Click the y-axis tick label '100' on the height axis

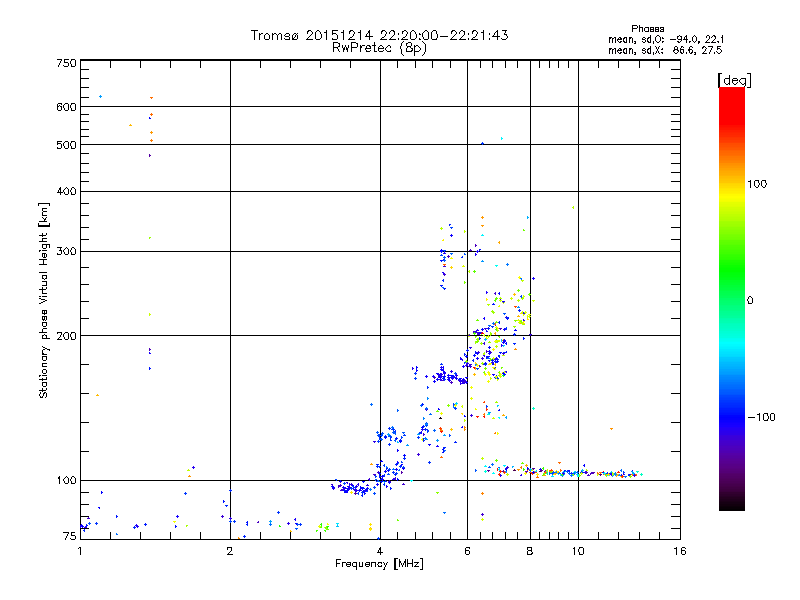(x=66, y=481)
